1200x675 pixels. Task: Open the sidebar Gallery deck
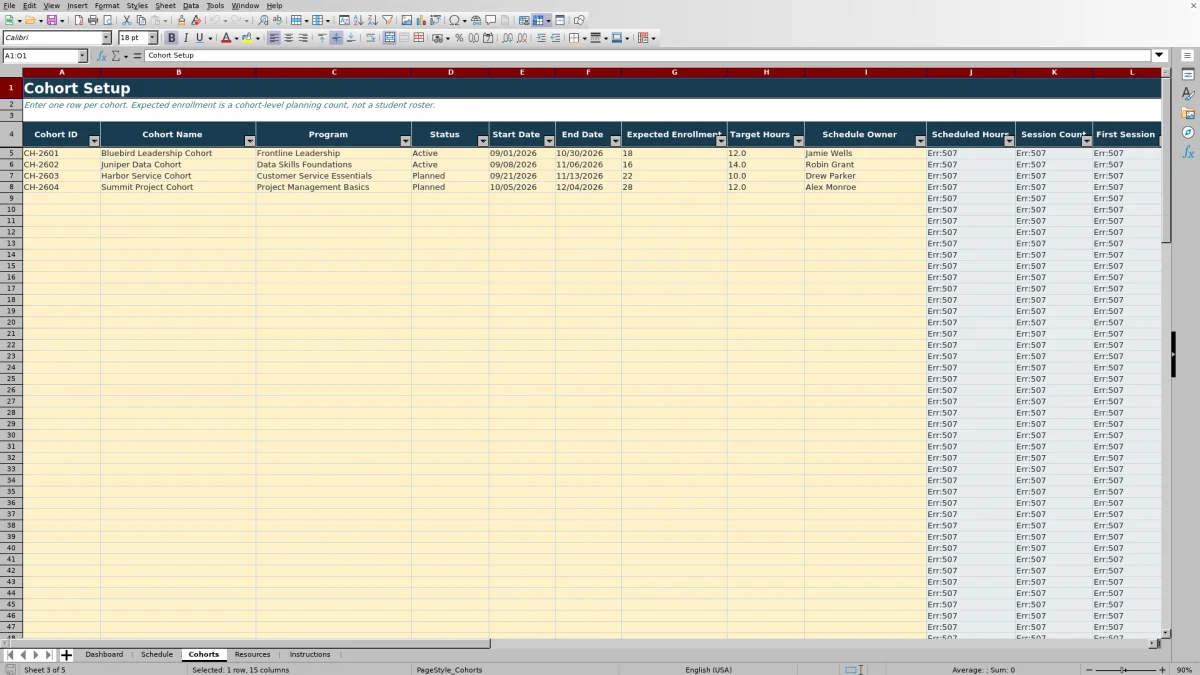point(1188,113)
